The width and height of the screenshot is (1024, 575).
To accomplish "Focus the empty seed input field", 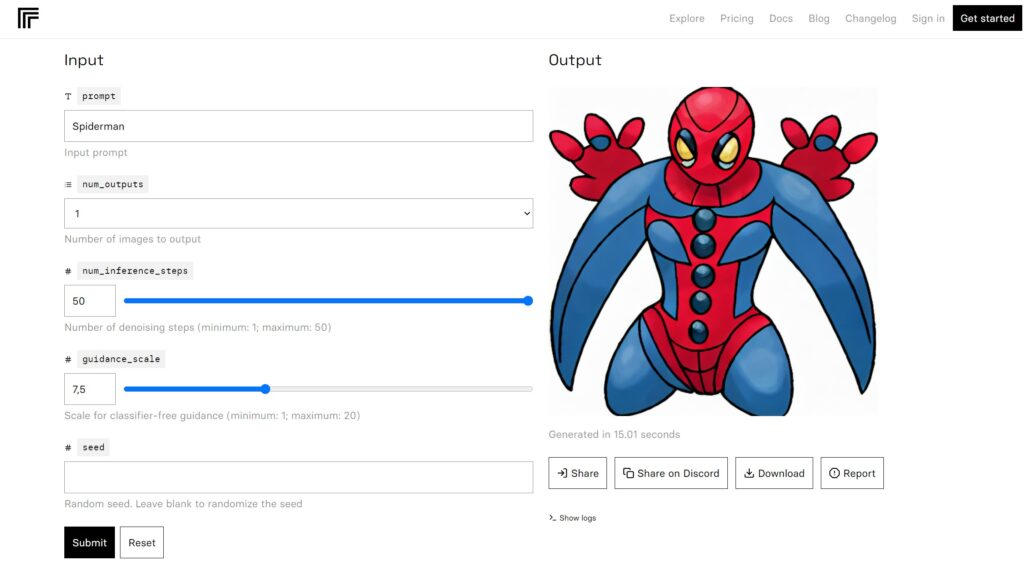I will [298, 477].
